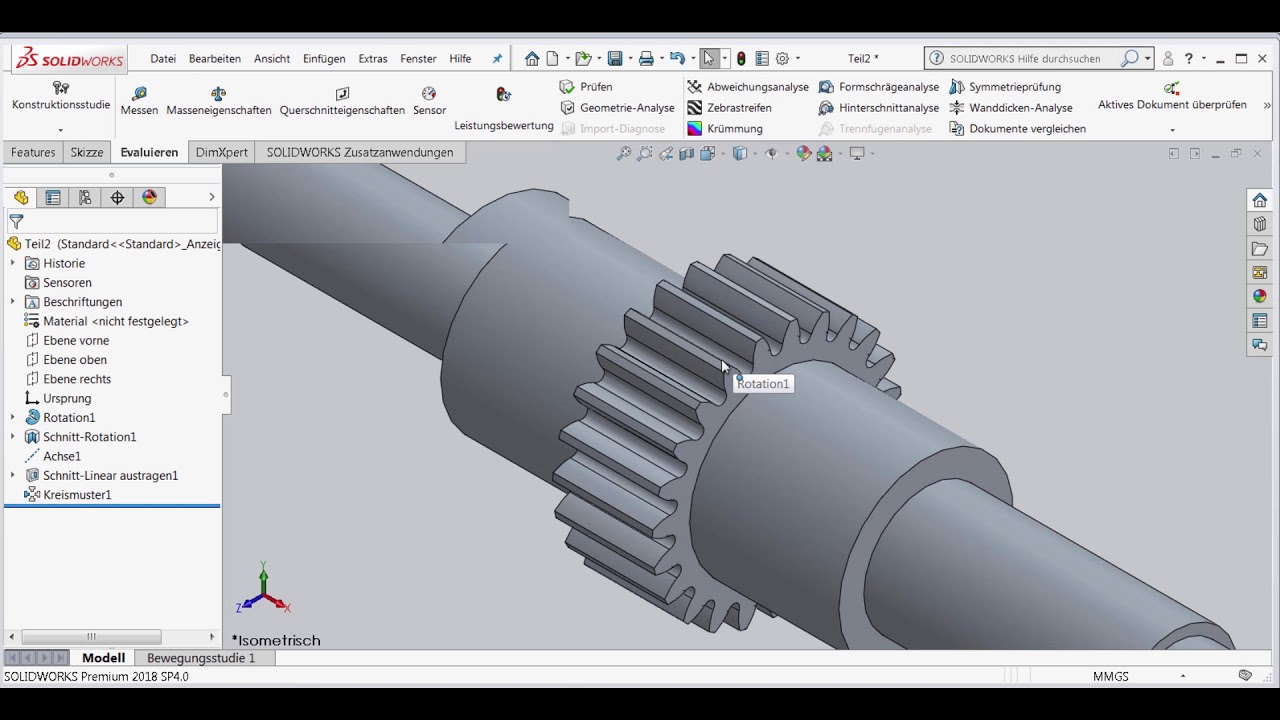Expand more manager tabs chevron

211,198
